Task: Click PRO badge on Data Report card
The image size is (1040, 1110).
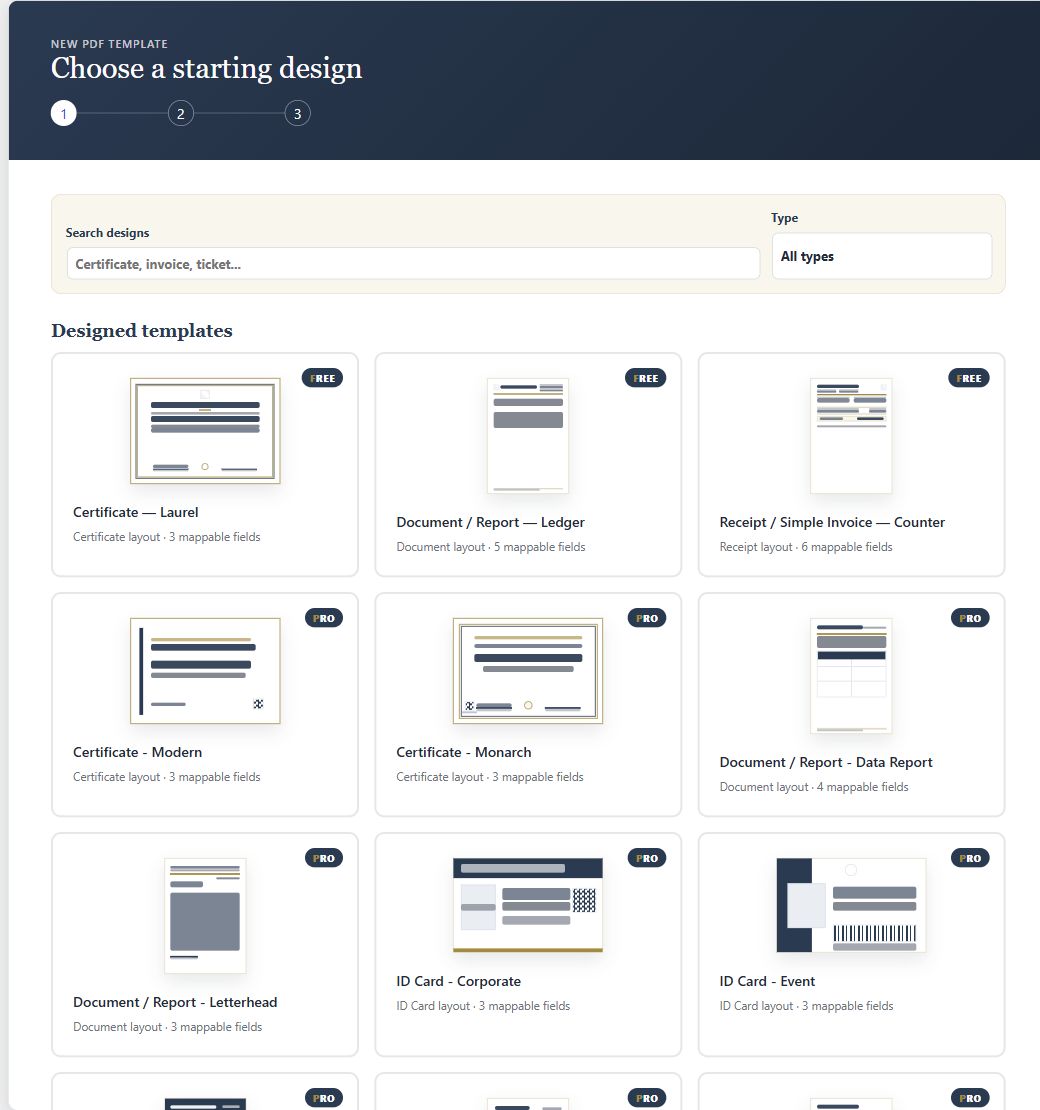Action: click(x=970, y=618)
